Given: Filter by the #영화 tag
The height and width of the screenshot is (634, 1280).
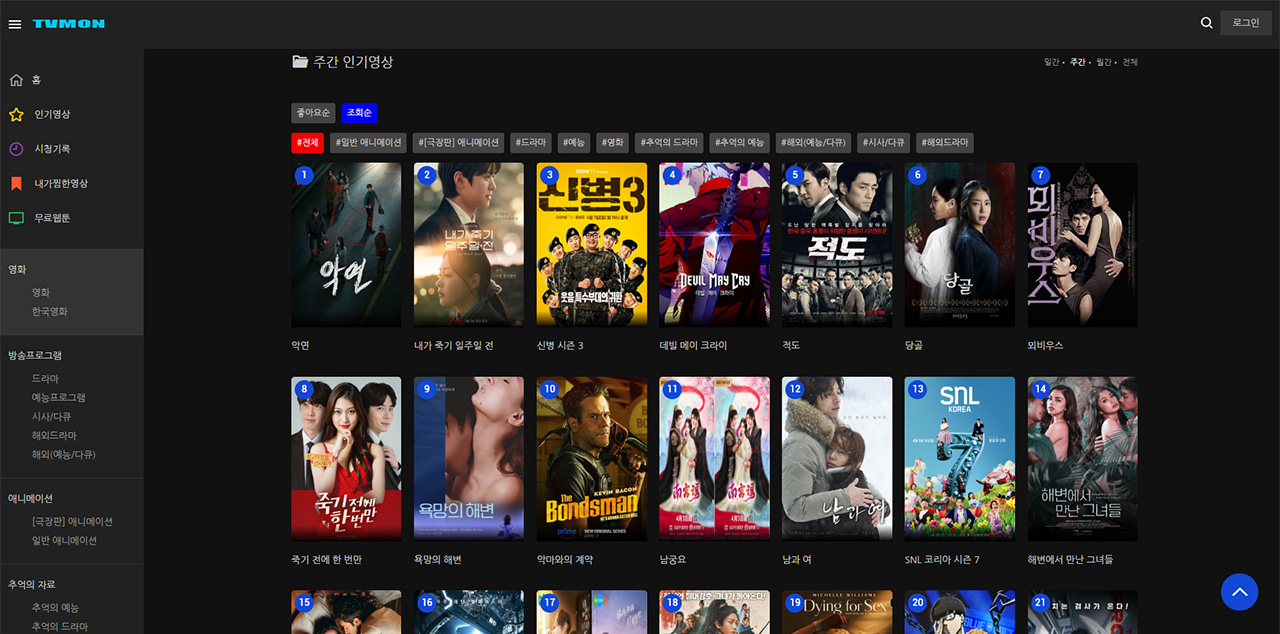Looking at the screenshot, I should pyautogui.click(x=613, y=143).
